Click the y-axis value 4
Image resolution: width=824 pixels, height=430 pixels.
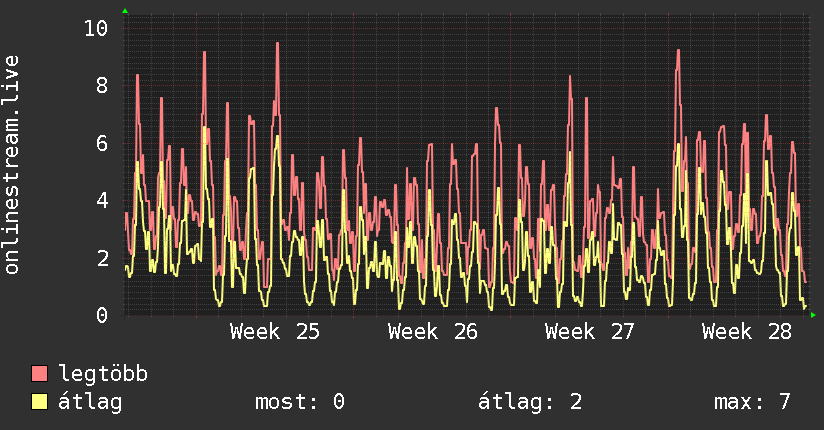pos(102,200)
